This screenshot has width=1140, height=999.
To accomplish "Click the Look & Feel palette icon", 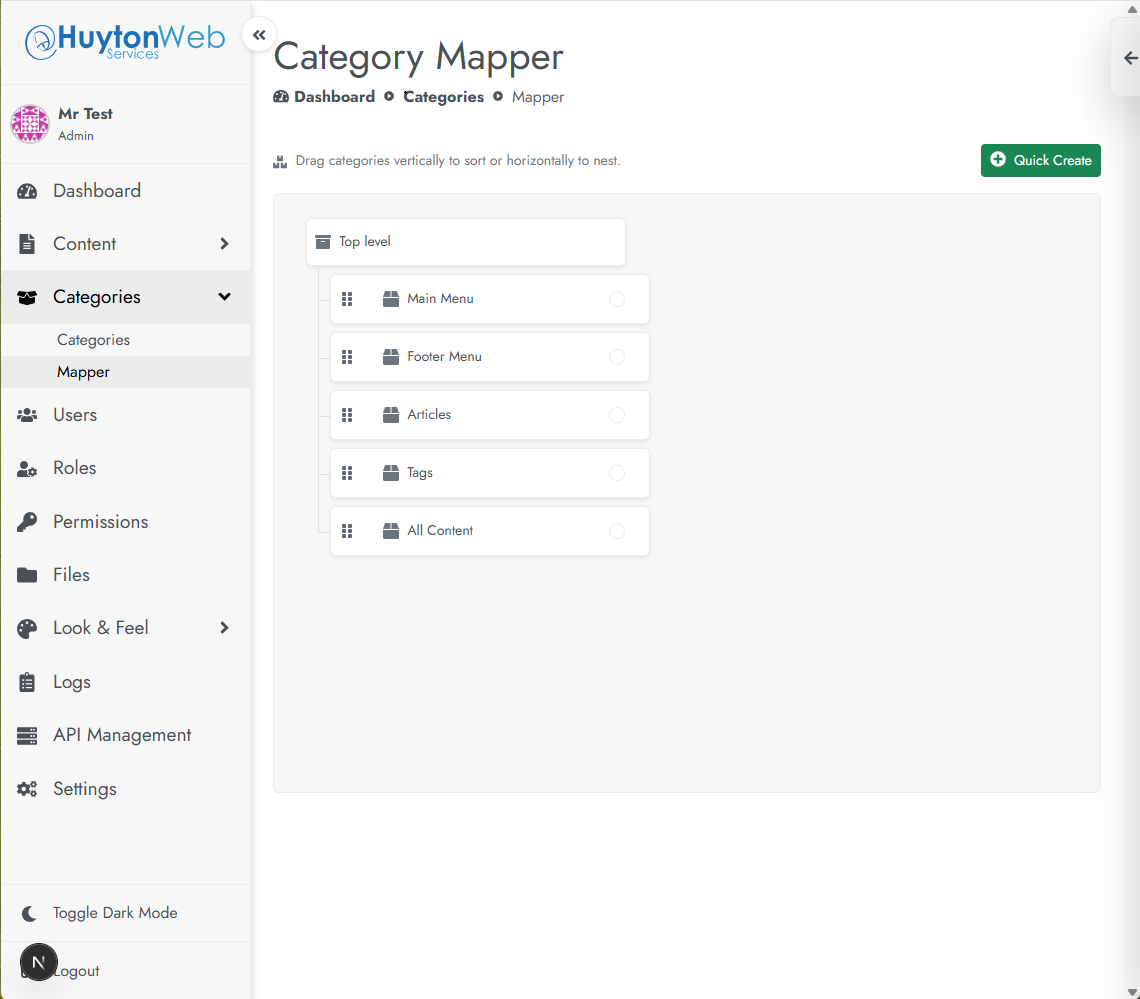I will pos(27,628).
